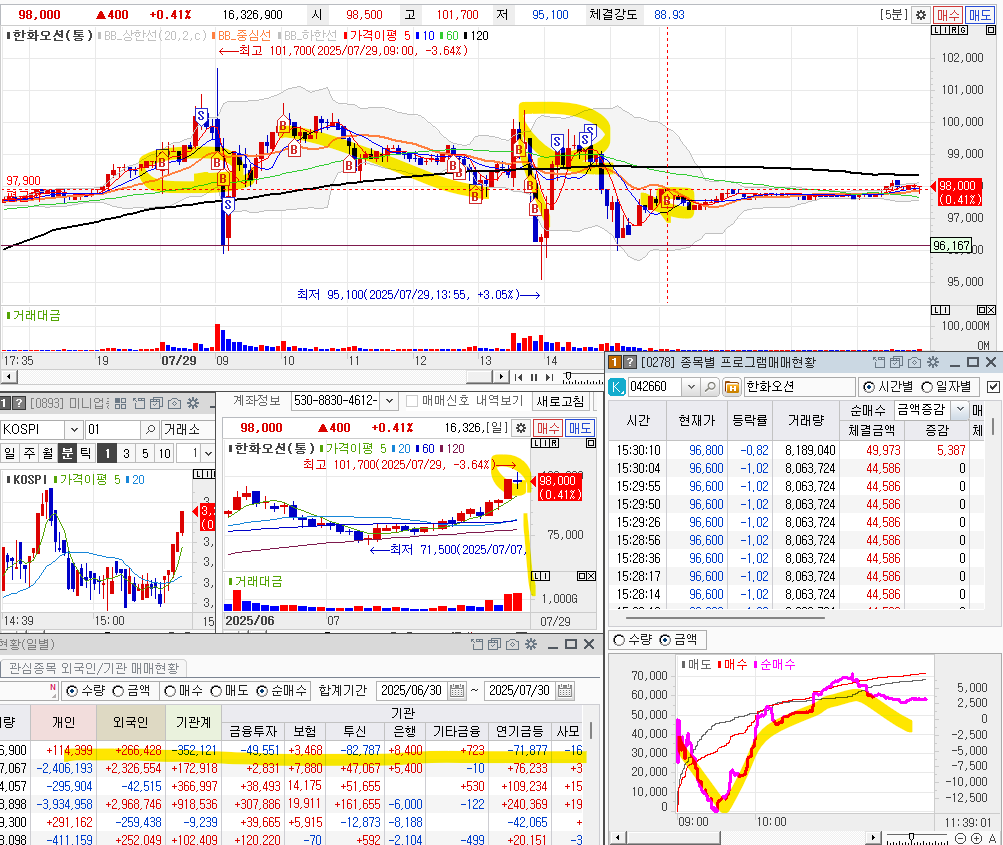Select the 시간별 radio button
This screenshot has width=1003, height=845.
[x=869, y=387]
